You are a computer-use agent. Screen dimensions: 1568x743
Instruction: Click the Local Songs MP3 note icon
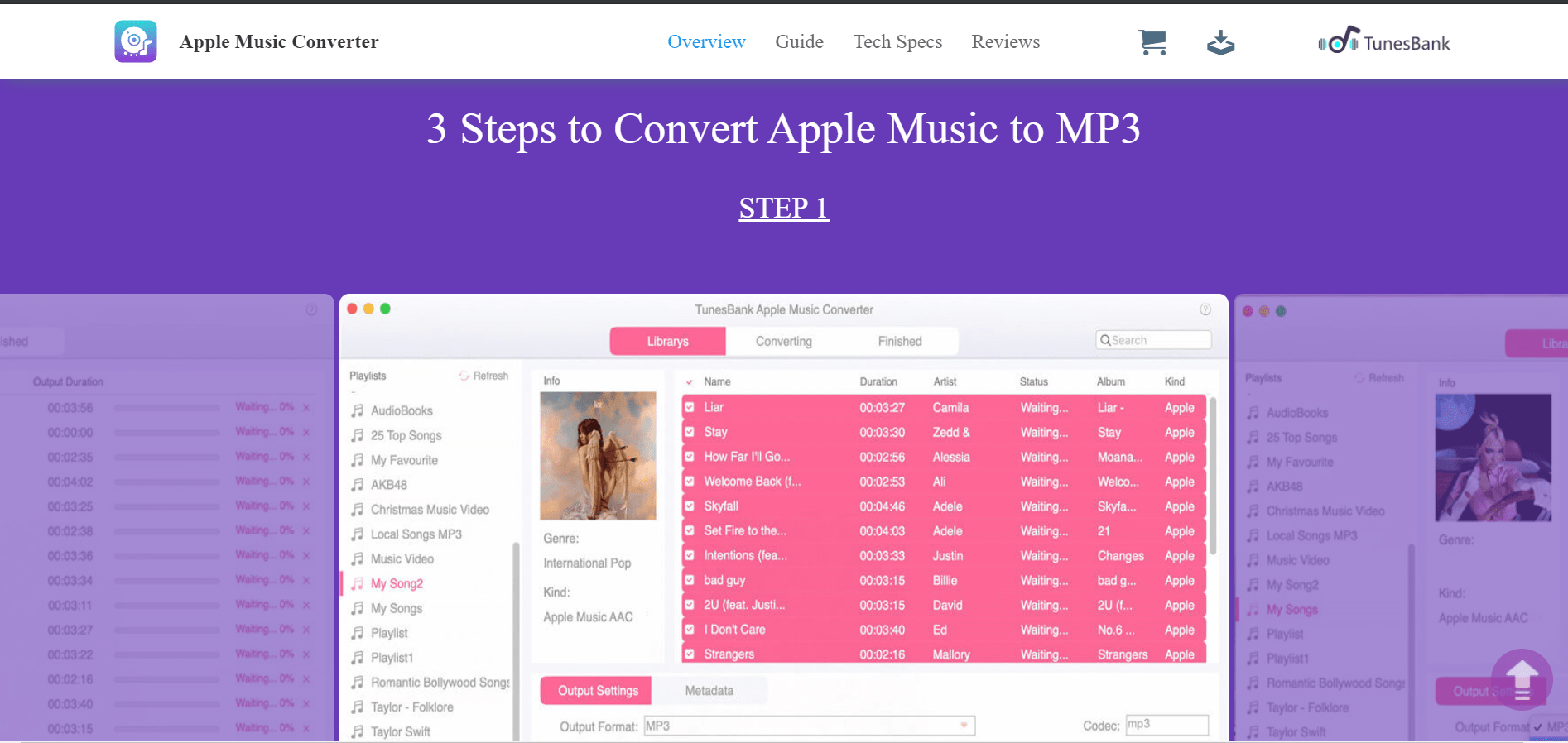click(357, 534)
